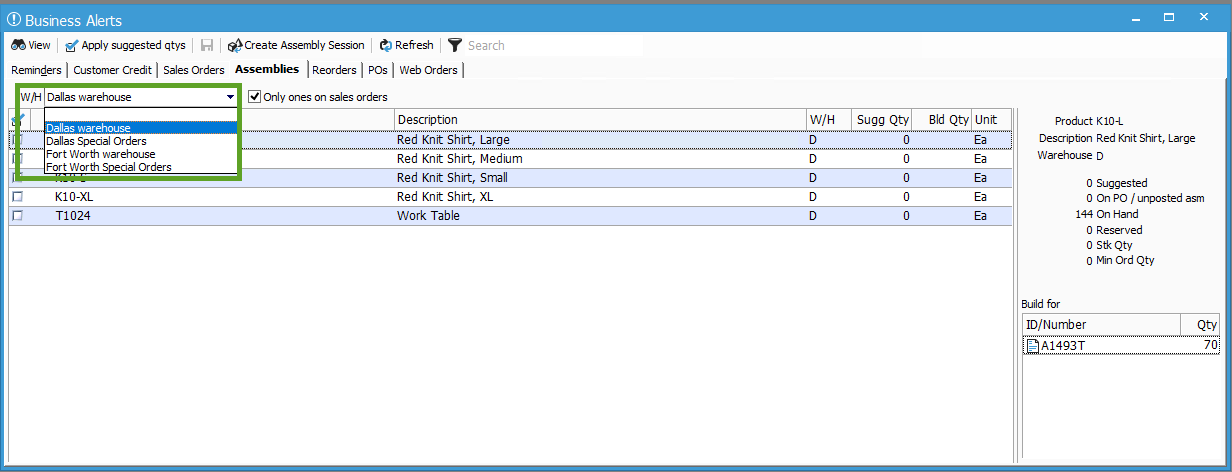This screenshot has height=472, width=1232.
Task: Click Create Assembly Session button text
Action: click(x=305, y=45)
